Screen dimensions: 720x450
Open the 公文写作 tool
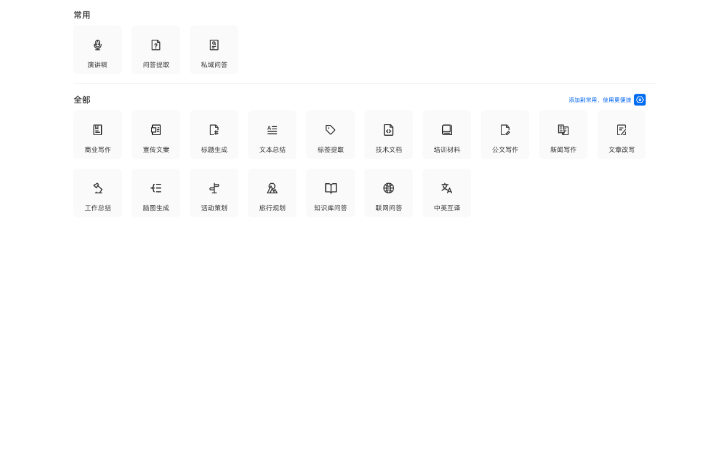[x=505, y=135]
